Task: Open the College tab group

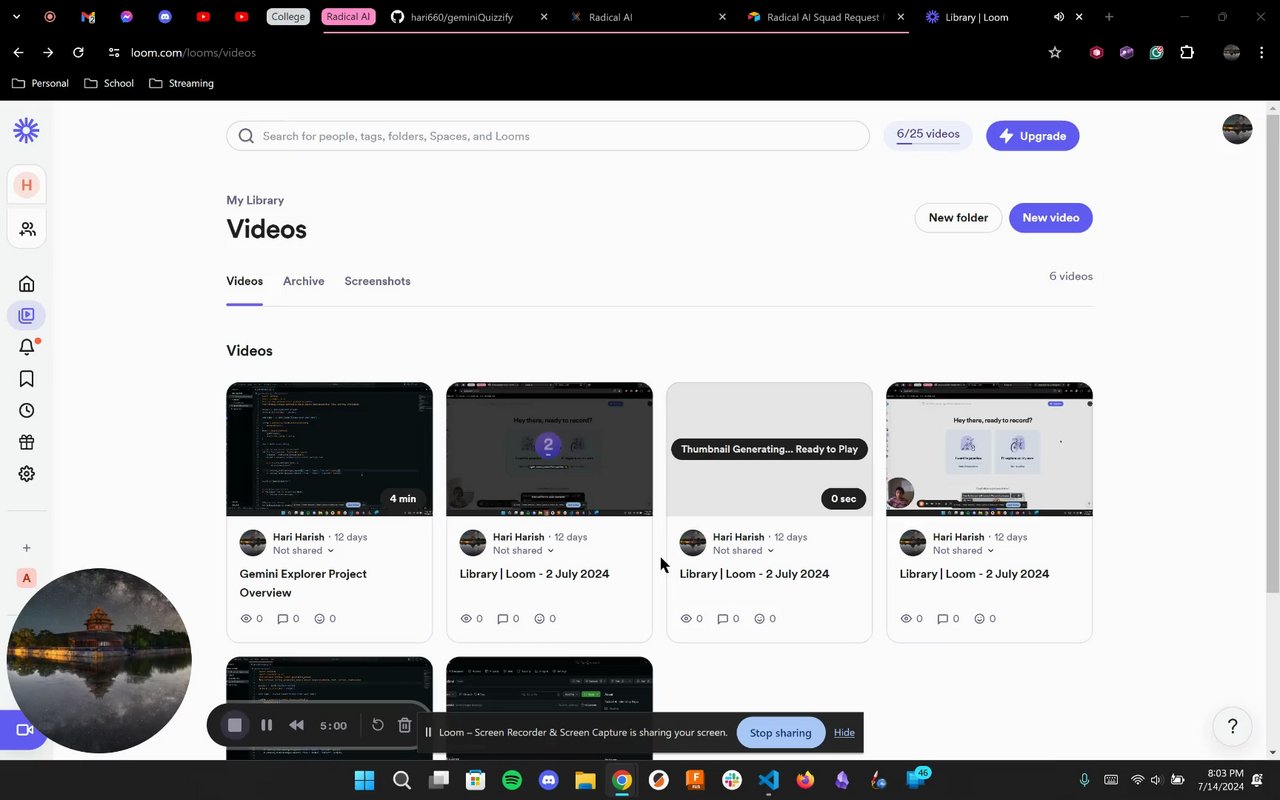Action: (288, 17)
